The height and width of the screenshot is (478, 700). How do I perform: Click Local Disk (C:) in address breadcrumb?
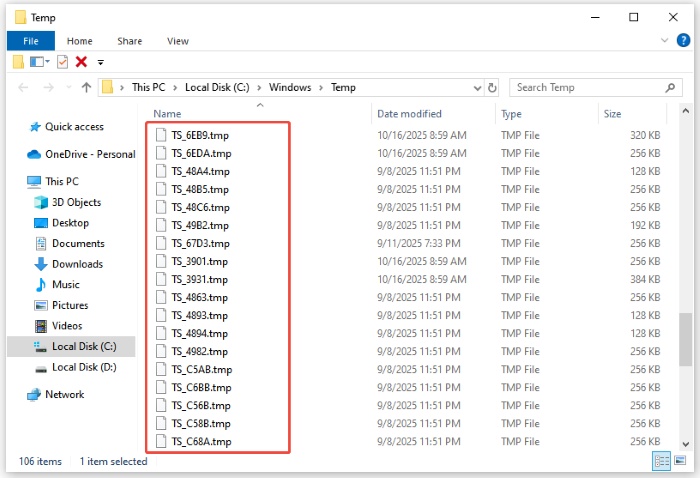pos(217,87)
